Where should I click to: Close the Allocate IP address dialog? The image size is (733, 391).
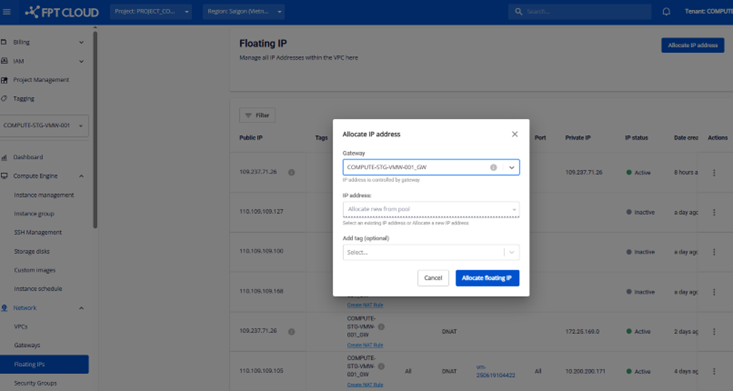pyautogui.click(x=515, y=134)
